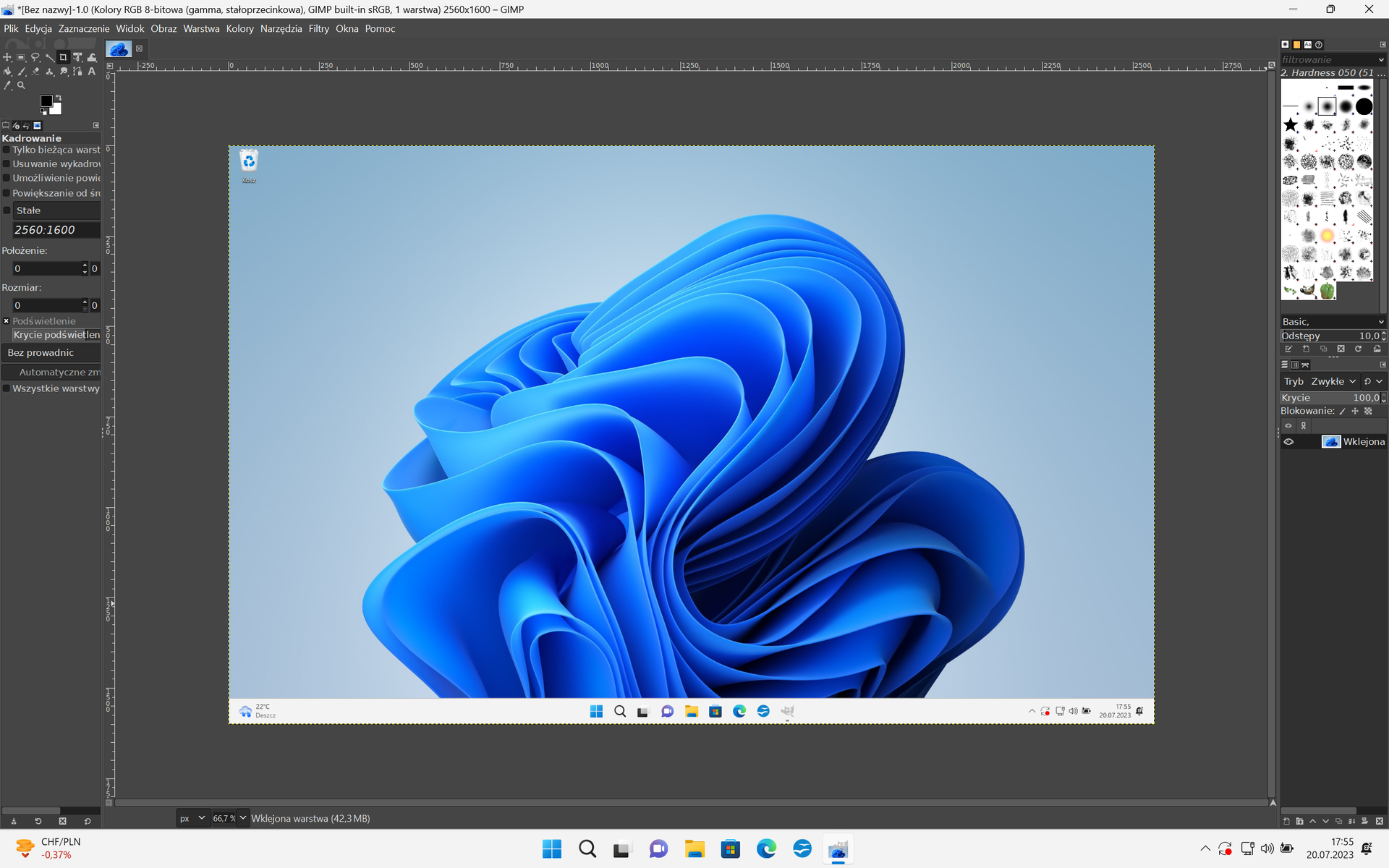Image resolution: width=1389 pixels, height=868 pixels.
Task: Select the Color Picker tool
Action: tap(7, 85)
